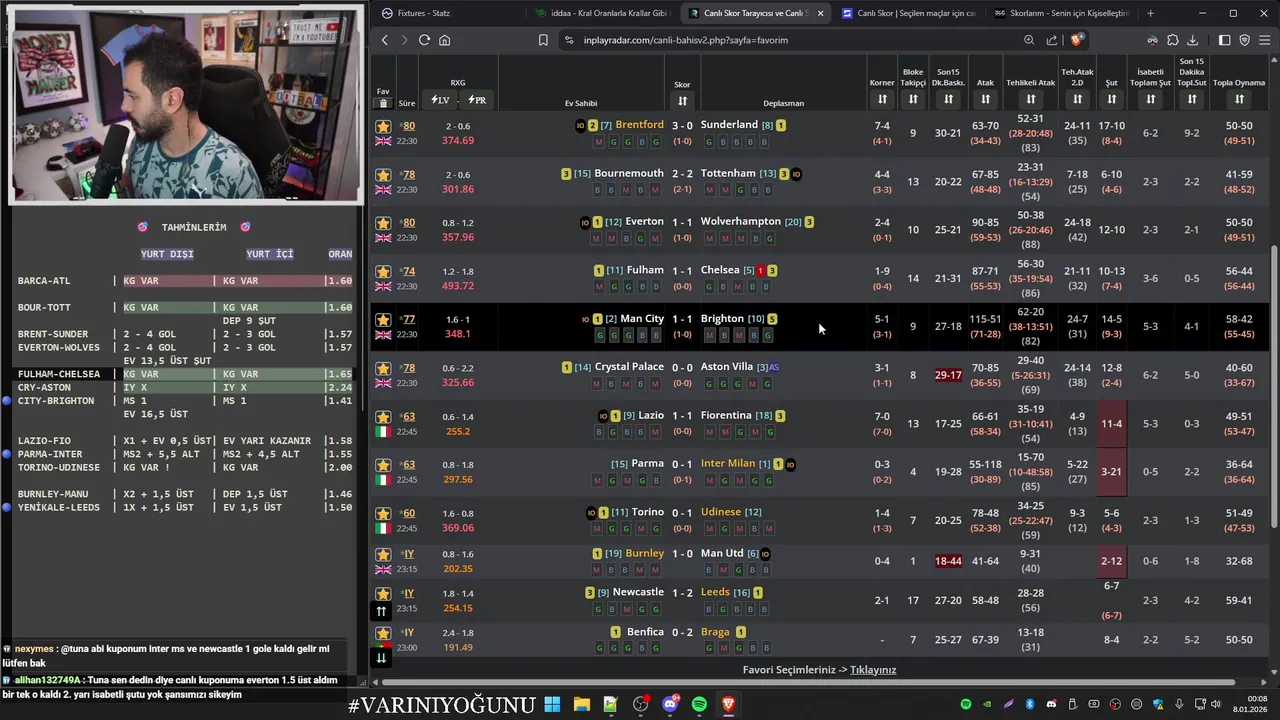Open the browser downloads icon
The image size is (1280, 720).
(1192, 40)
